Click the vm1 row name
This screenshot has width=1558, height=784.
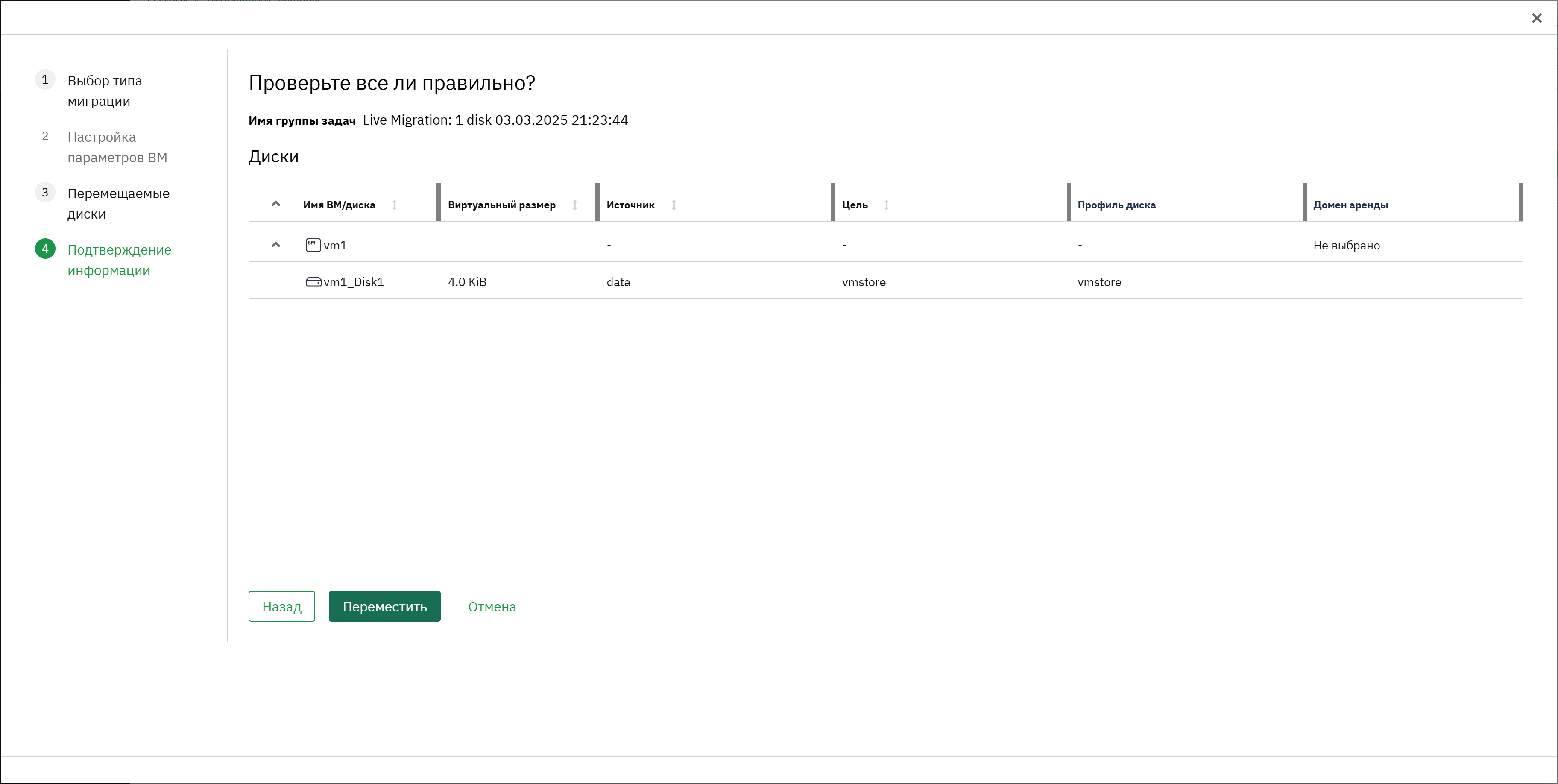tap(335, 246)
